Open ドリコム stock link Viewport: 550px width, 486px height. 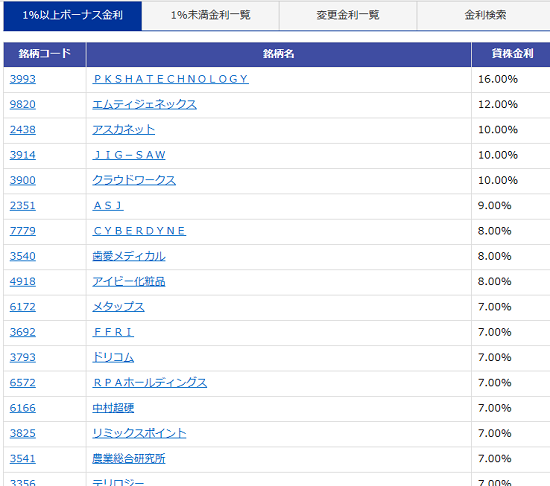pyautogui.click(x=113, y=357)
